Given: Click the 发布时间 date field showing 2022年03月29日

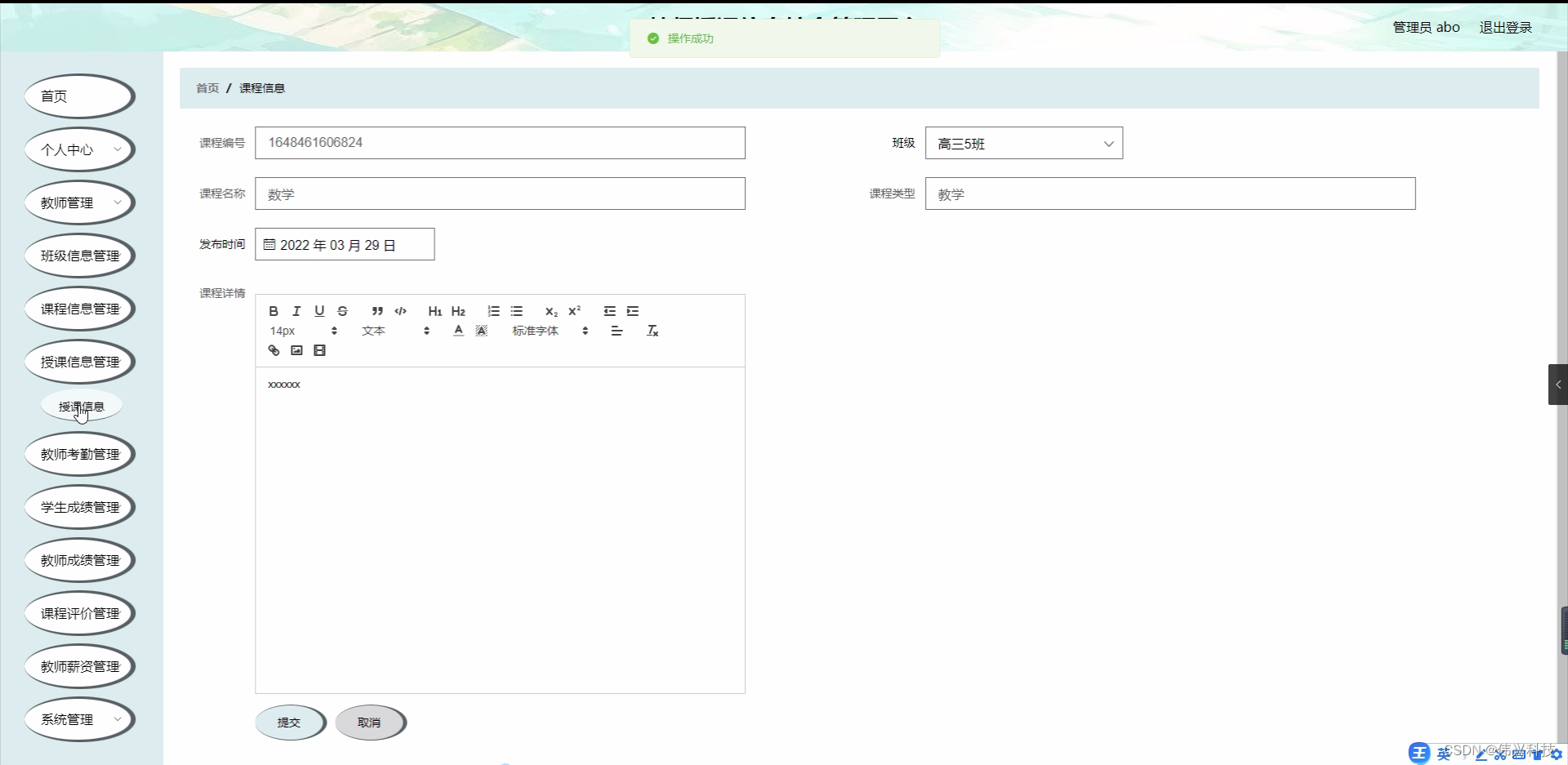Looking at the screenshot, I should [x=345, y=244].
